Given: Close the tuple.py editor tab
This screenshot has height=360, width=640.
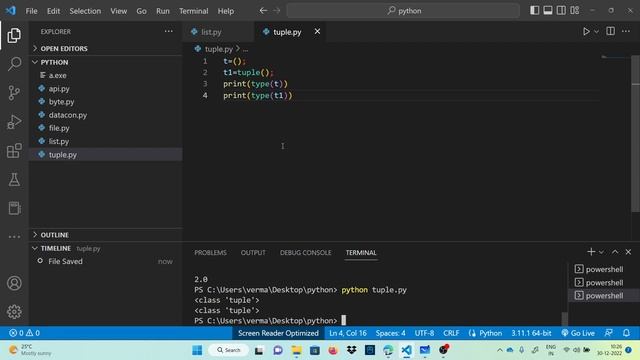Looking at the screenshot, I should click(x=317, y=31).
